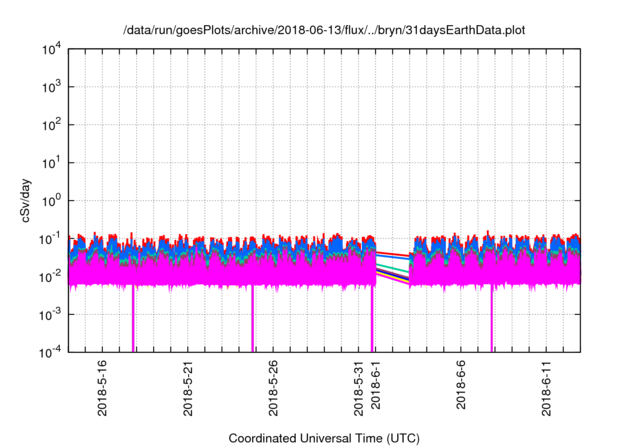Click the 10^-2 y-axis tick label
The image size is (640, 448).
point(50,277)
